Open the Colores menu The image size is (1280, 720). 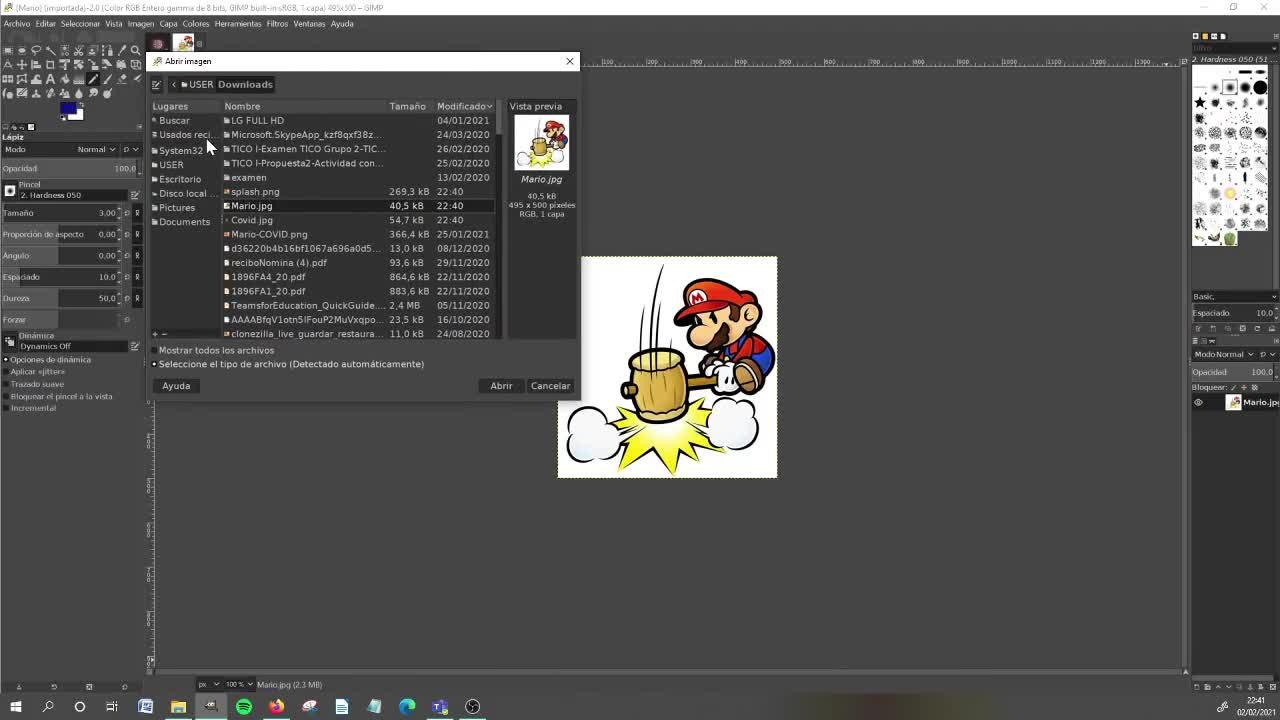click(x=196, y=24)
